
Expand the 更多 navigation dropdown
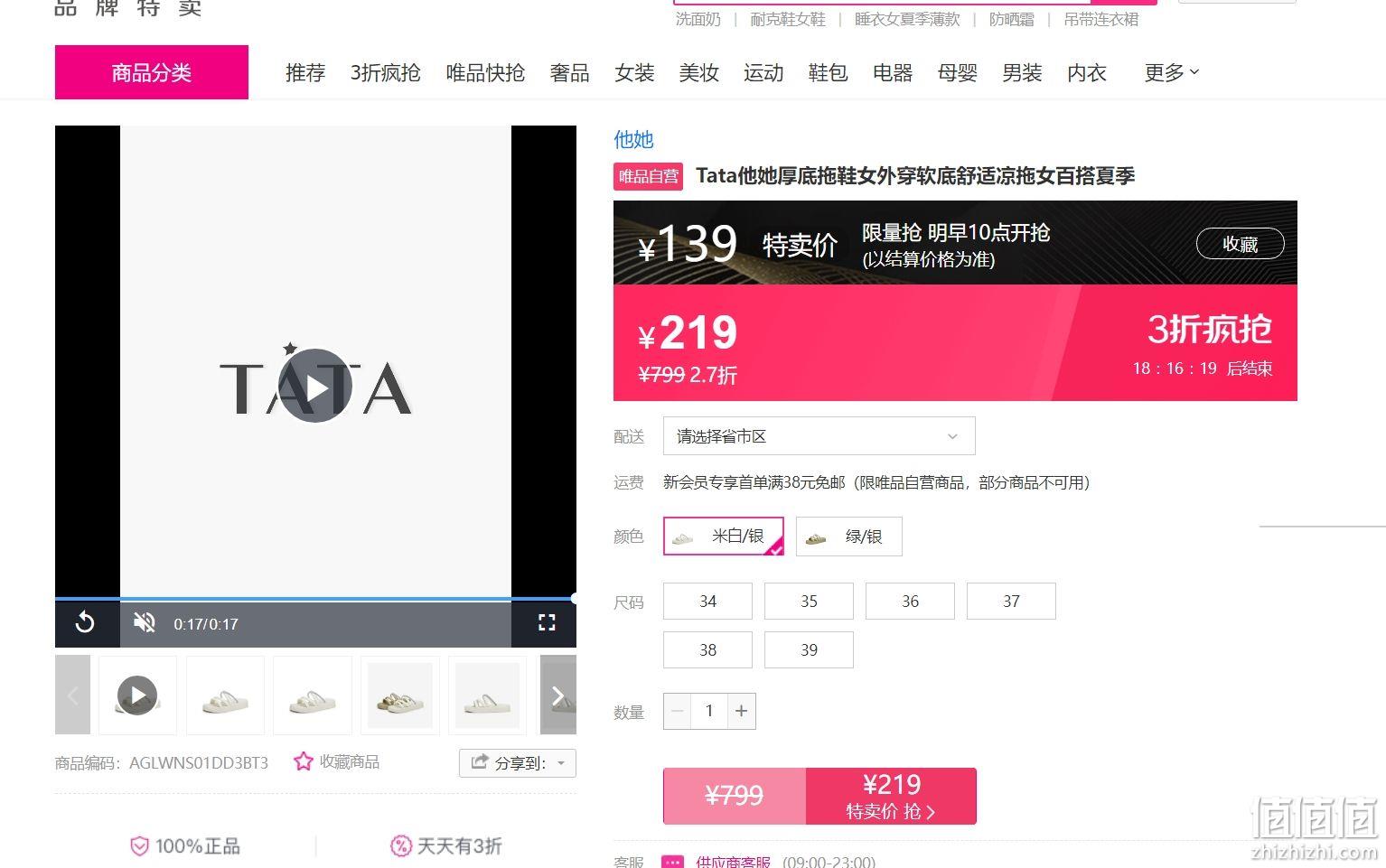1171,72
